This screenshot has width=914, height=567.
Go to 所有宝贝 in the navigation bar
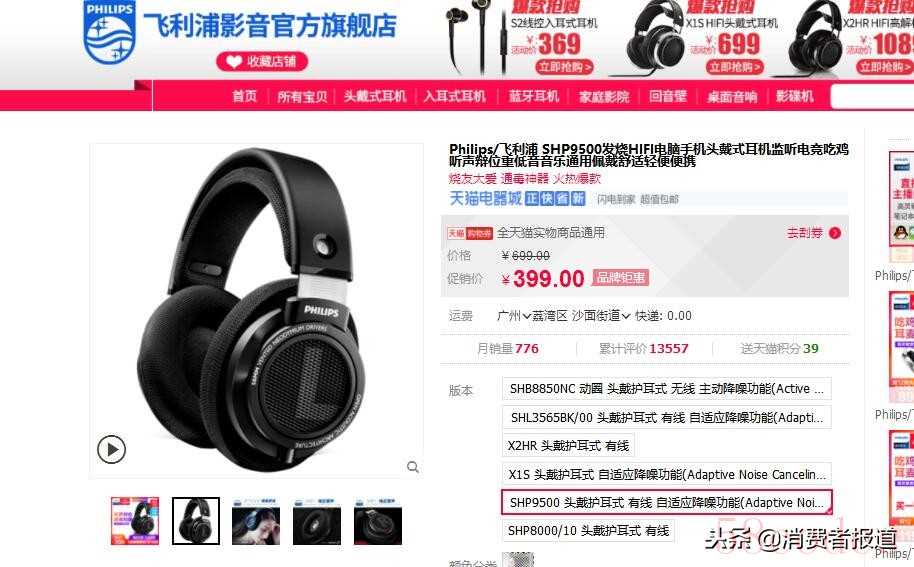(x=303, y=96)
